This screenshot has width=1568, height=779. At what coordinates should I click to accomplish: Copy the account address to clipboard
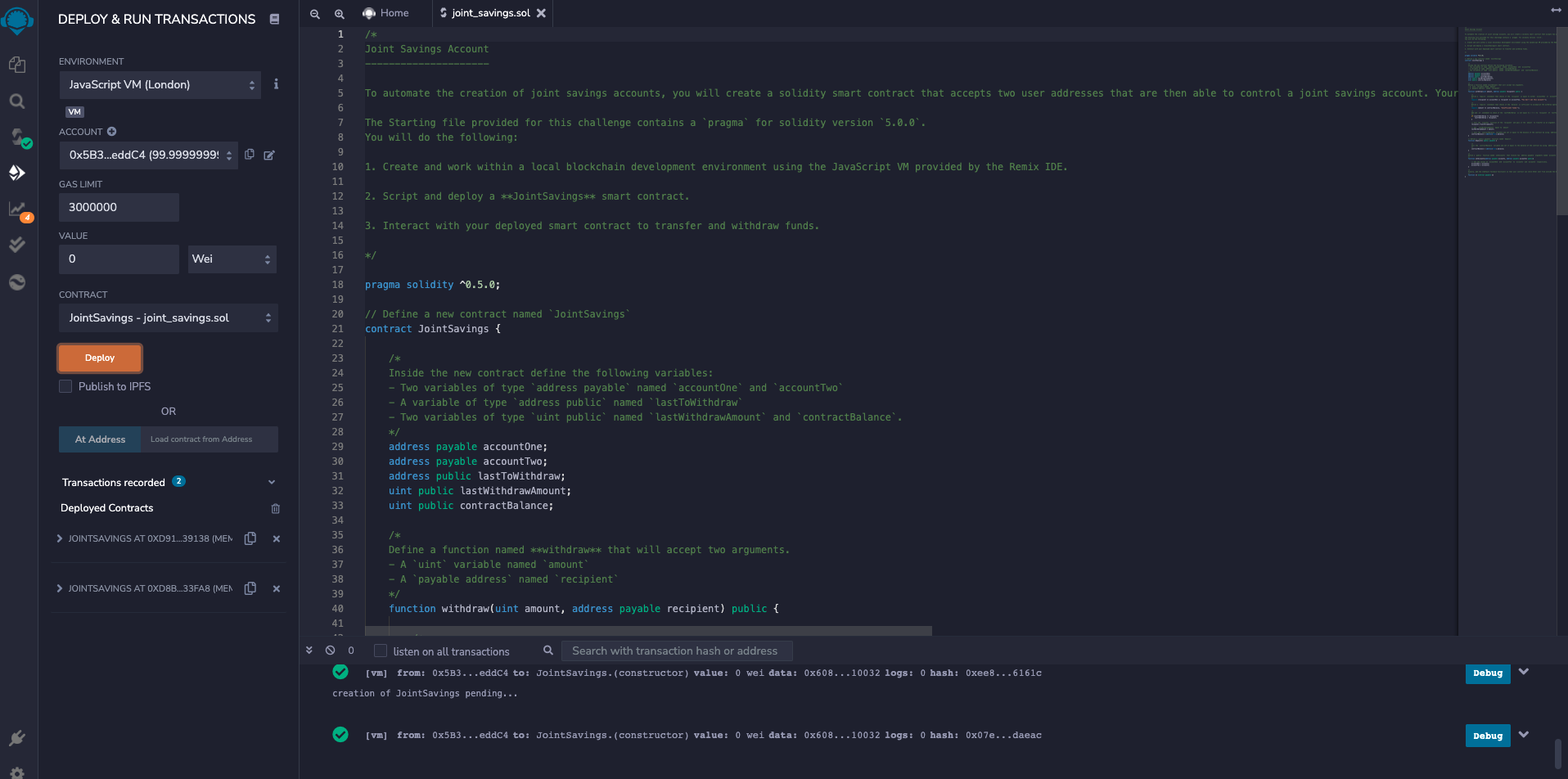(x=250, y=155)
